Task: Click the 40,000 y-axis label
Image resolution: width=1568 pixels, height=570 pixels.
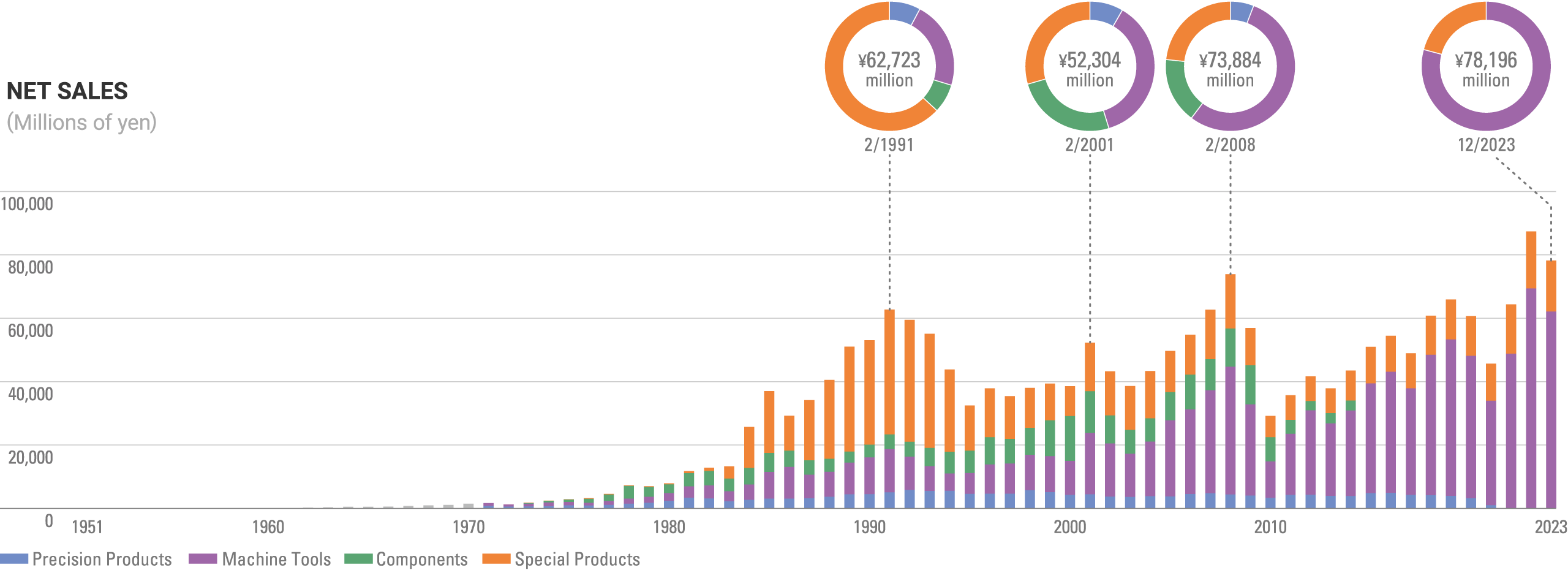Action: point(30,394)
